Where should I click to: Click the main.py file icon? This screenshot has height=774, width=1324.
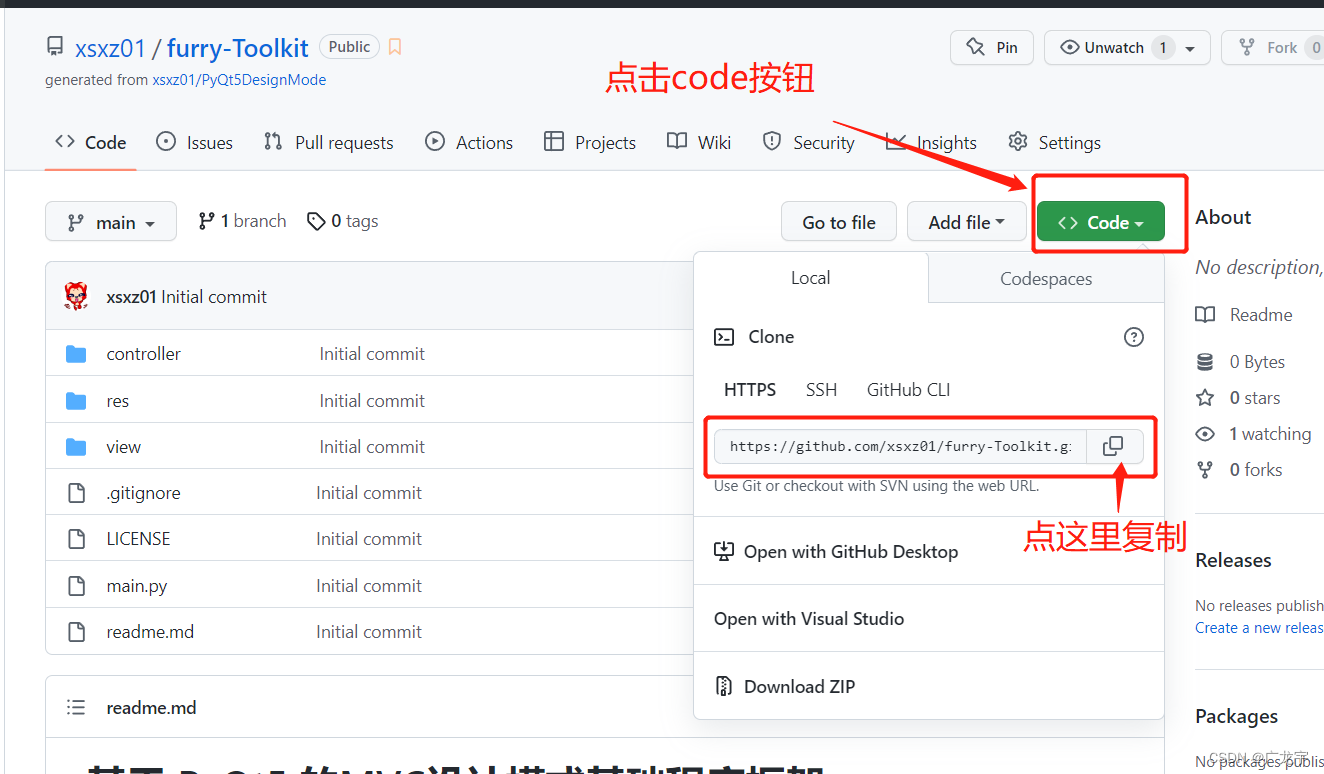click(76, 585)
